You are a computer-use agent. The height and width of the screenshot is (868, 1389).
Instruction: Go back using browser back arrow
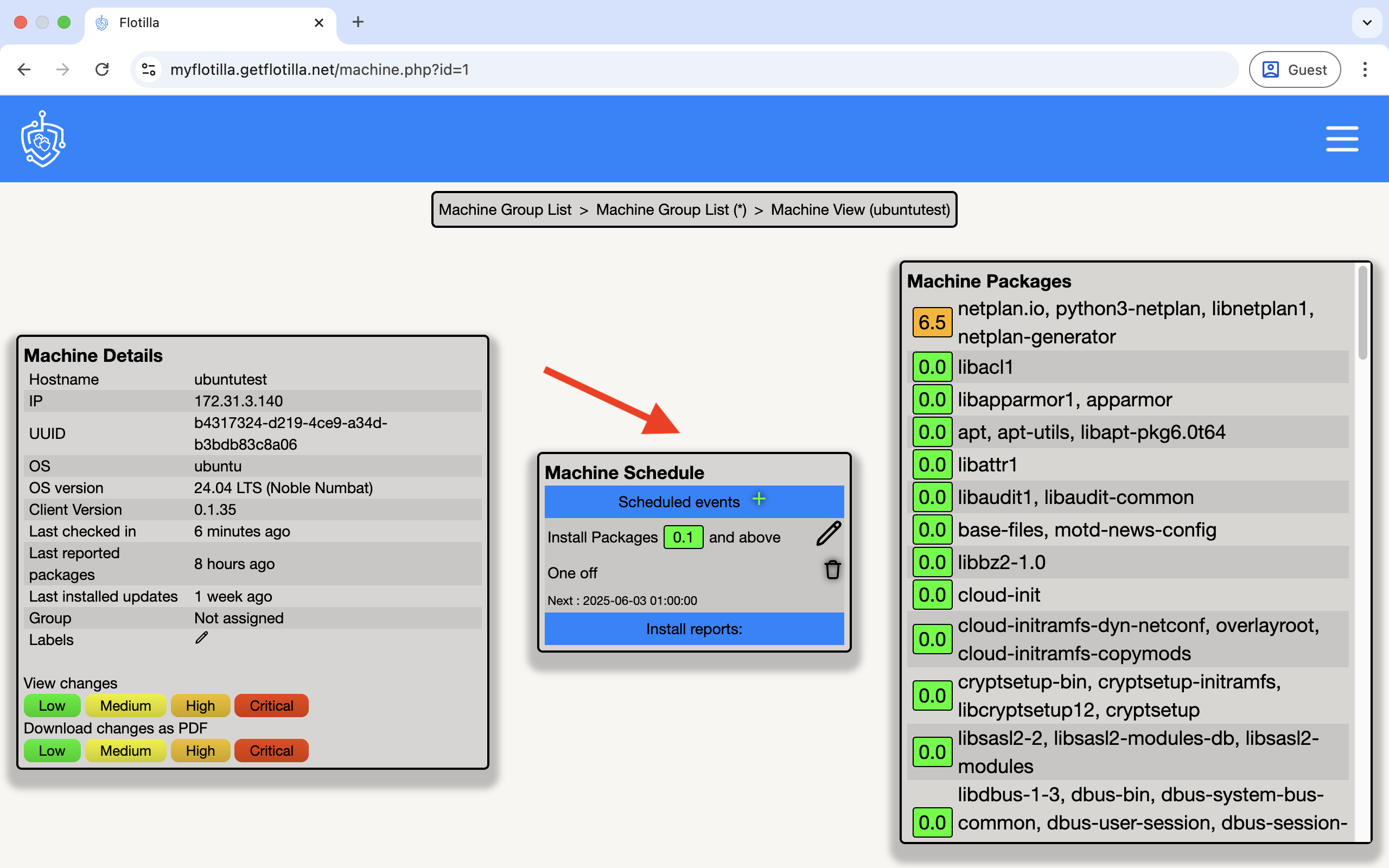(x=24, y=69)
